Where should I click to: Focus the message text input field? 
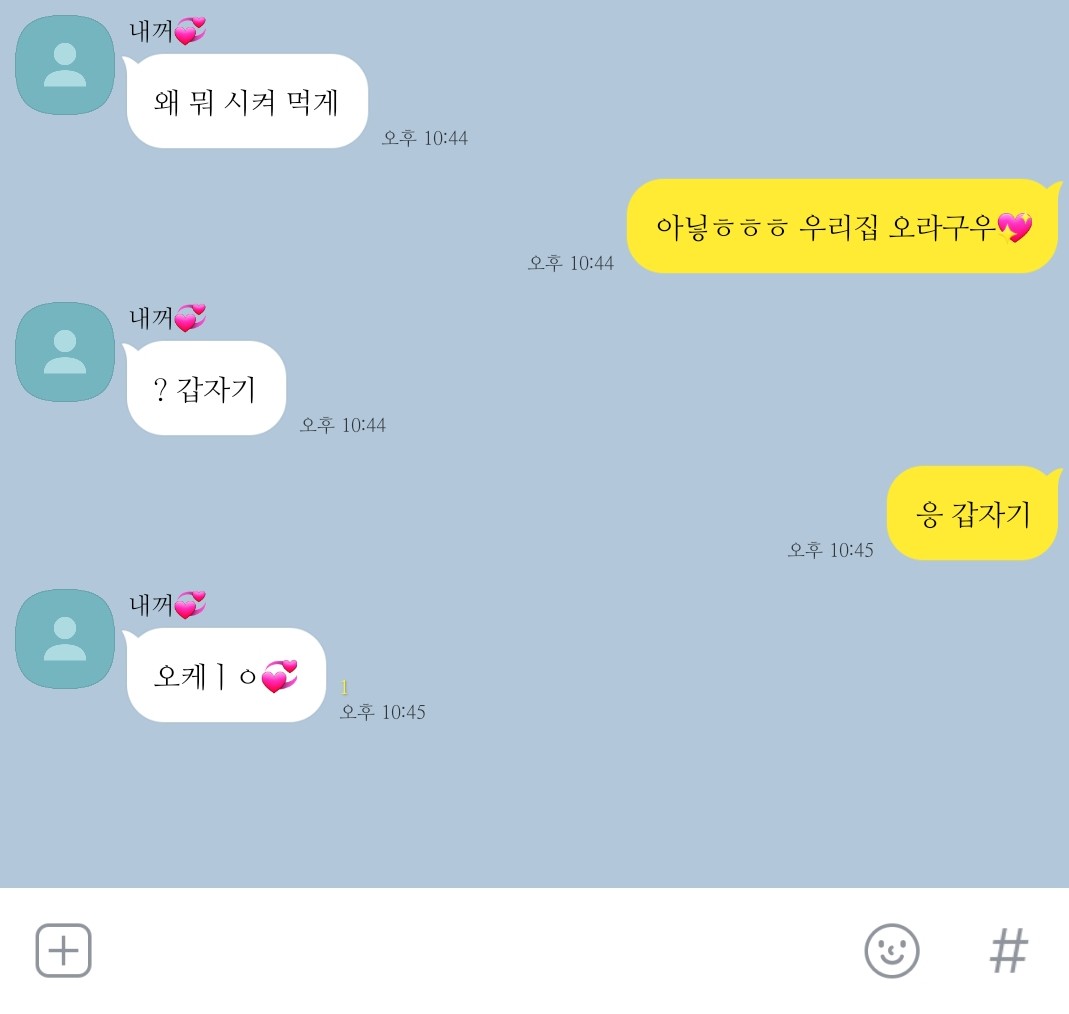tap(477, 951)
